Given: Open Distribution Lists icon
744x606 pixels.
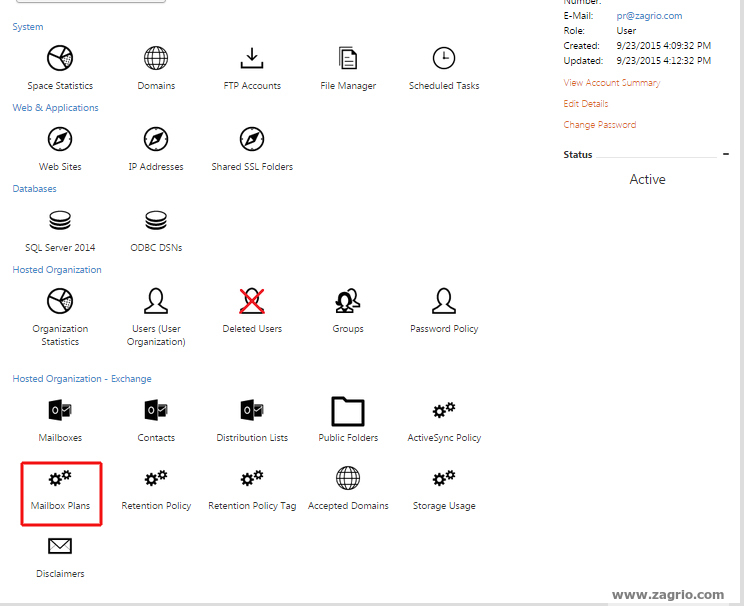Looking at the screenshot, I should 252,410.
